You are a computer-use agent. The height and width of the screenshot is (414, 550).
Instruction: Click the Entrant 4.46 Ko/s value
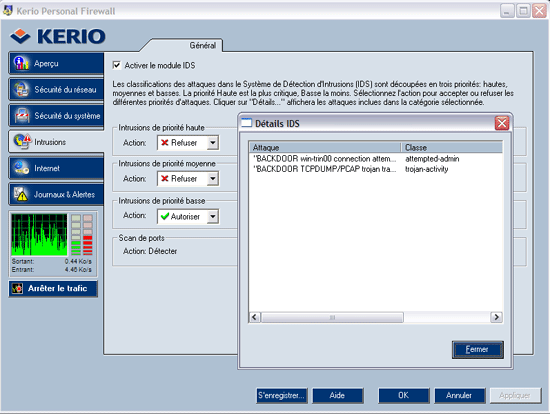pos(78,269)
